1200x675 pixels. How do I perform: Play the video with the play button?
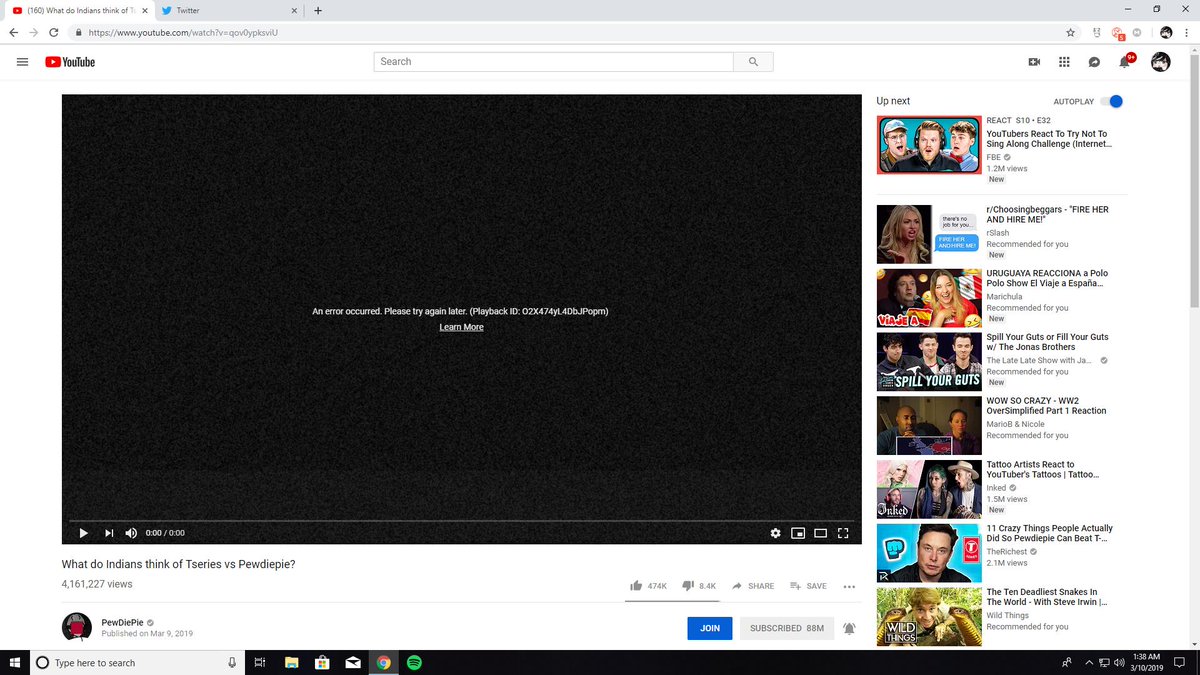(84, 533)
